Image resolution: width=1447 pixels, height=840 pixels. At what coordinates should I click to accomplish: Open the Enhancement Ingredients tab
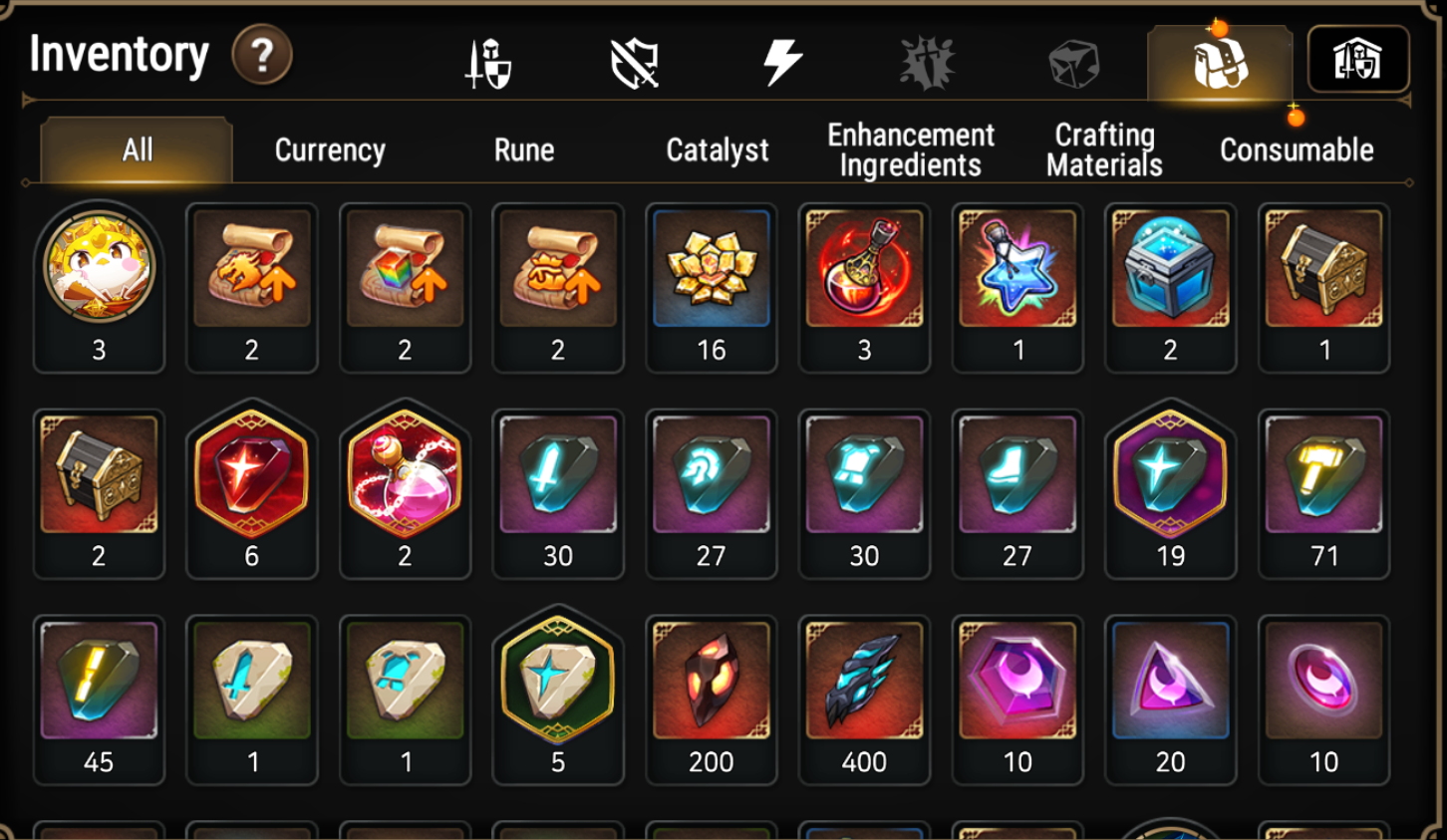click(x=911, y=149)
